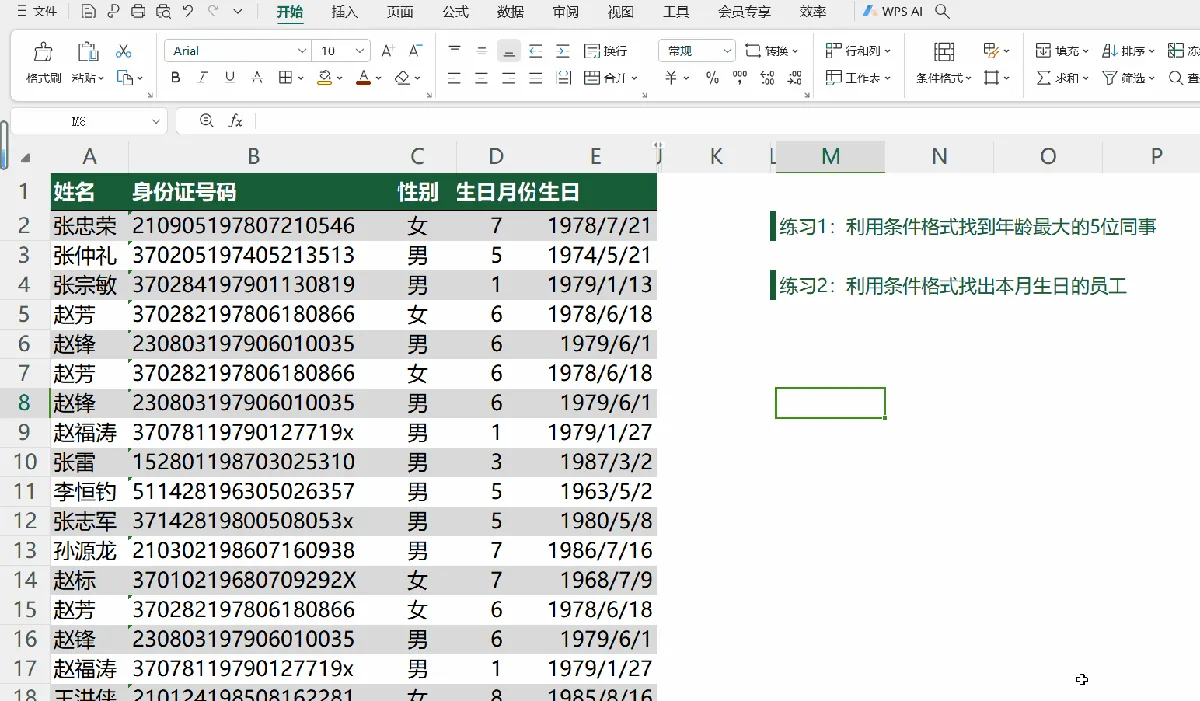Decrease font size with the A- icon
Image resolution: width=1200 pixels, height=701 pixels.
[415, 51]
